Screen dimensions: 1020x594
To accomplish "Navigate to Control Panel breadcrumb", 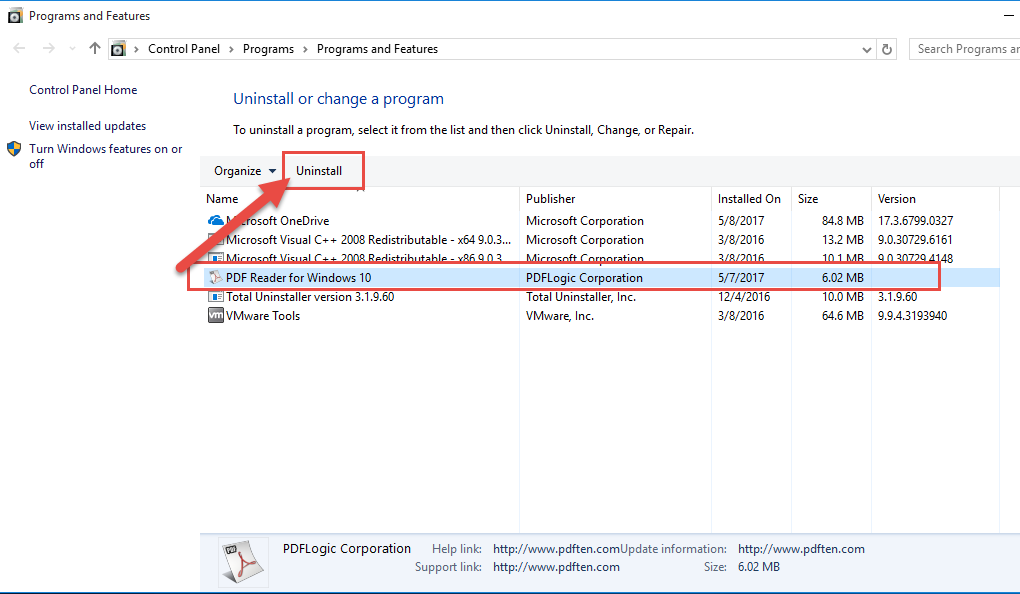I will [x=184, y=49].
